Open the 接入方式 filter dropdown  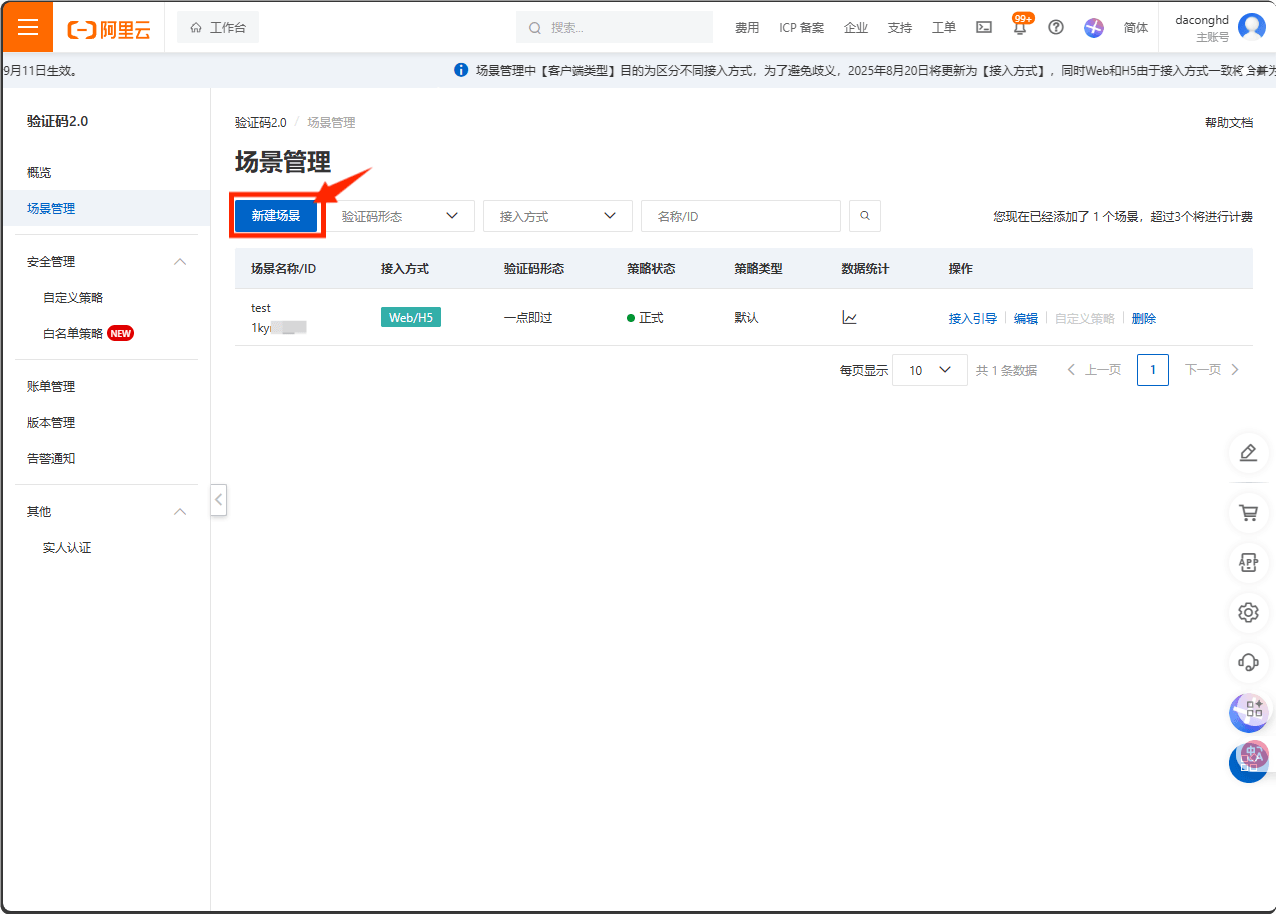(557, 215)
